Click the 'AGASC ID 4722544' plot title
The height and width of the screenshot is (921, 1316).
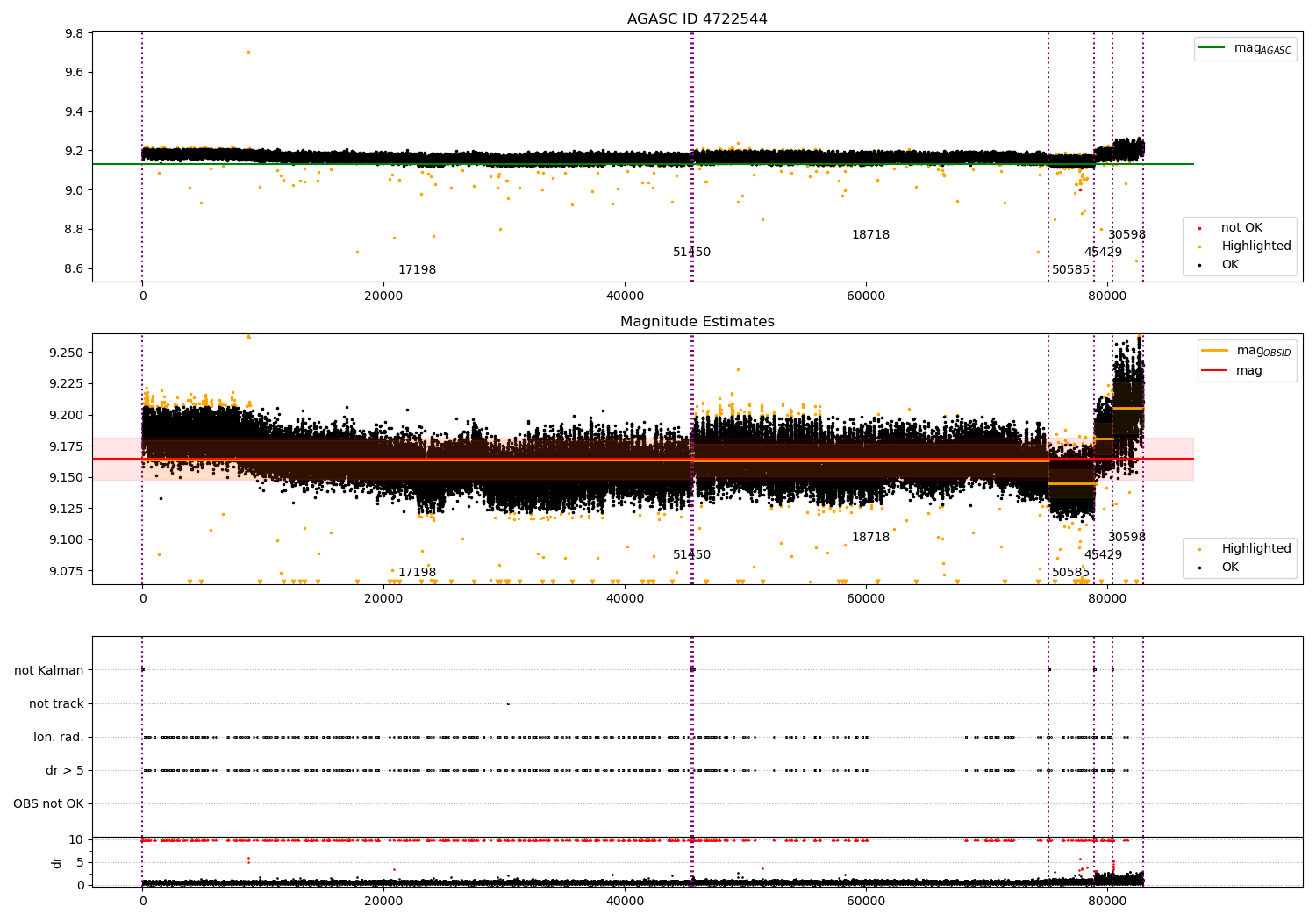(x=697, y=19)
